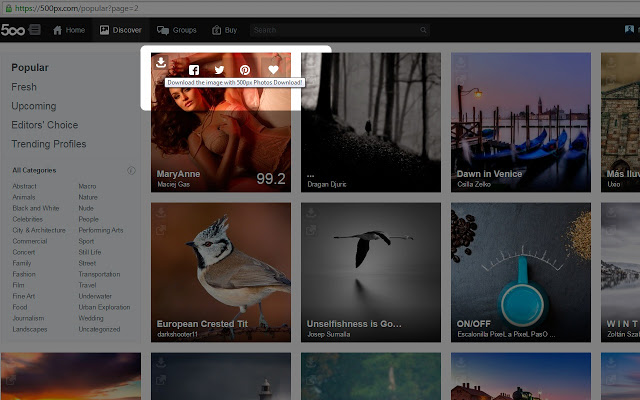Click the open-external icon on the flamingo photo
Viewport: 640px width, 400px height.
pos(311,230)
